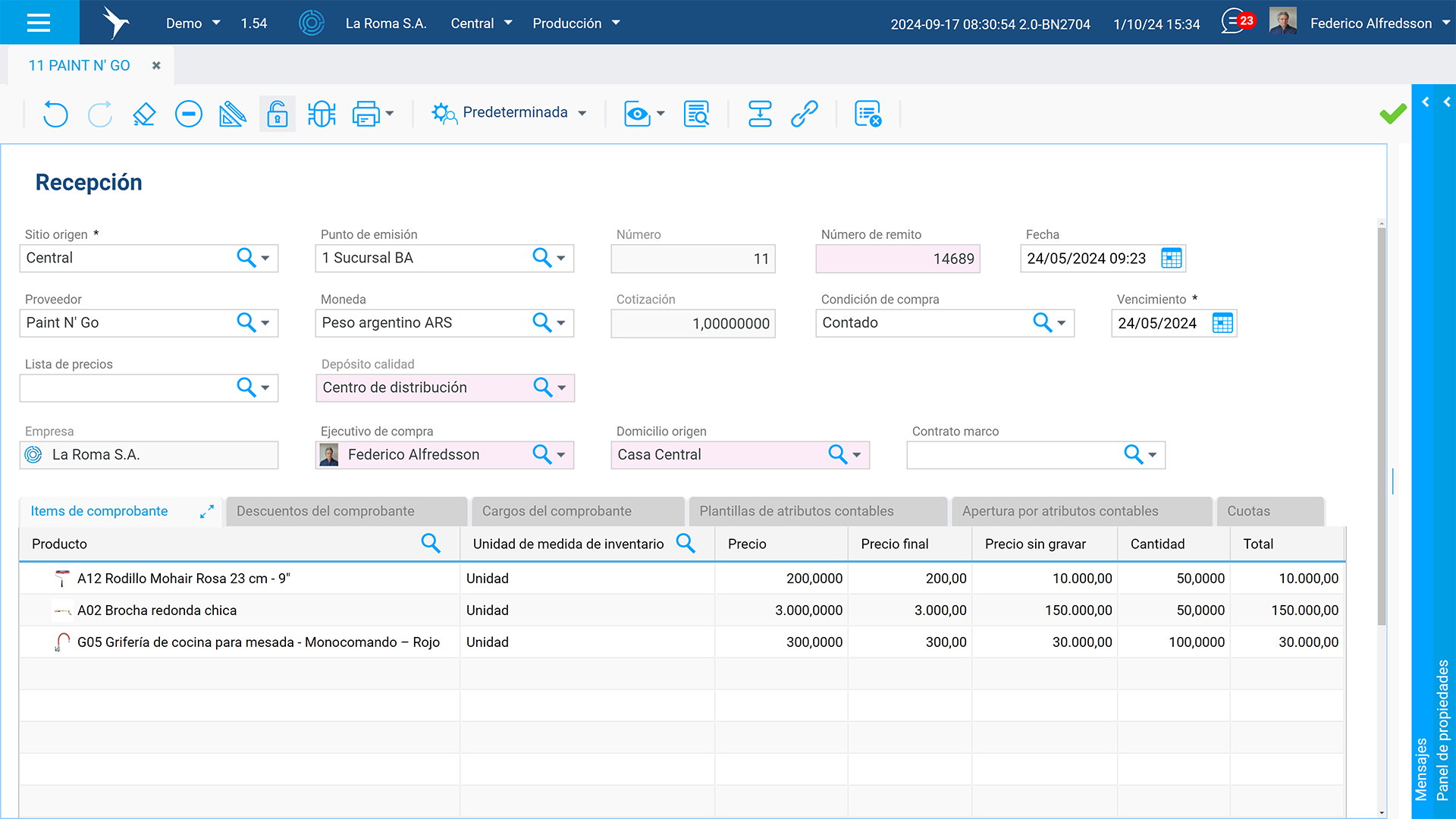Click the insert row between icon

click(x=760, y=114)
